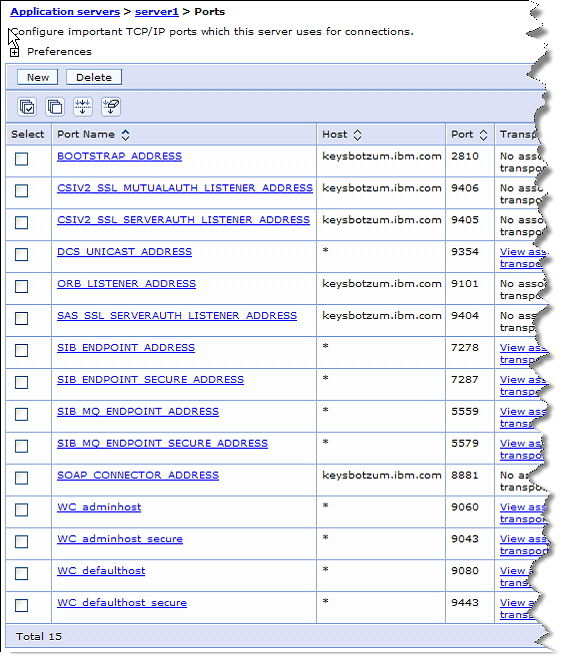Select the DCS_UNICAST_ADDRESS row checkbox

21,255
